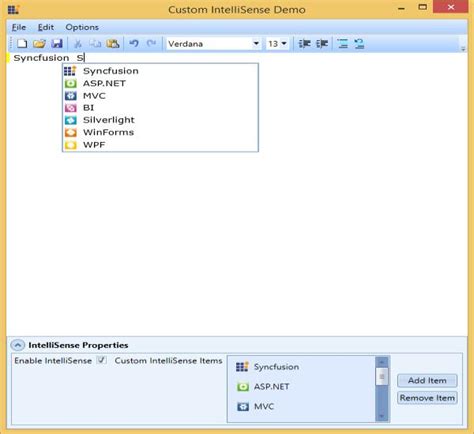Screen dimensions: 474x434
Task: Click the Paste clipboard toolbar icon
Action: (x=113, y=44)
